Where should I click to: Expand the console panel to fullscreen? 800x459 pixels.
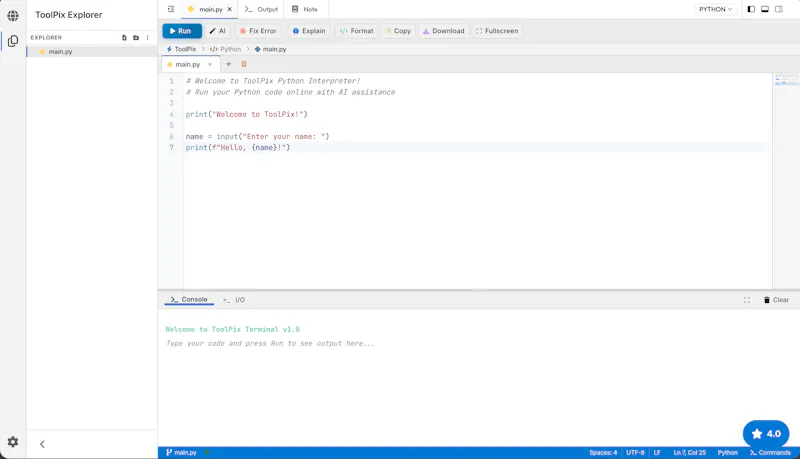747,300
